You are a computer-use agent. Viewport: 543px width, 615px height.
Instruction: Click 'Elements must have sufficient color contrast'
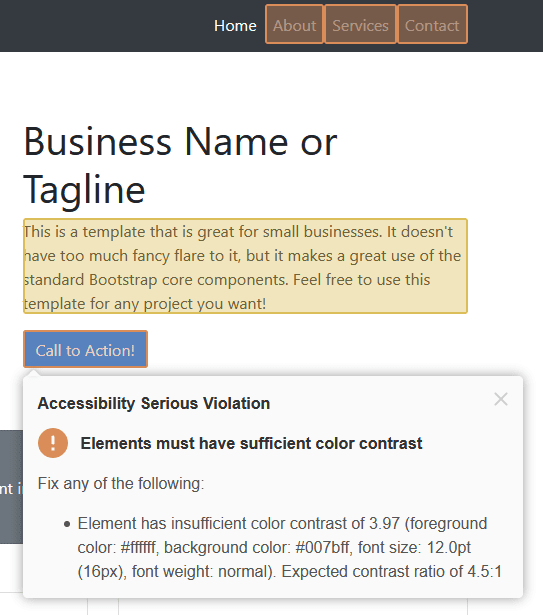coord(251,443)
